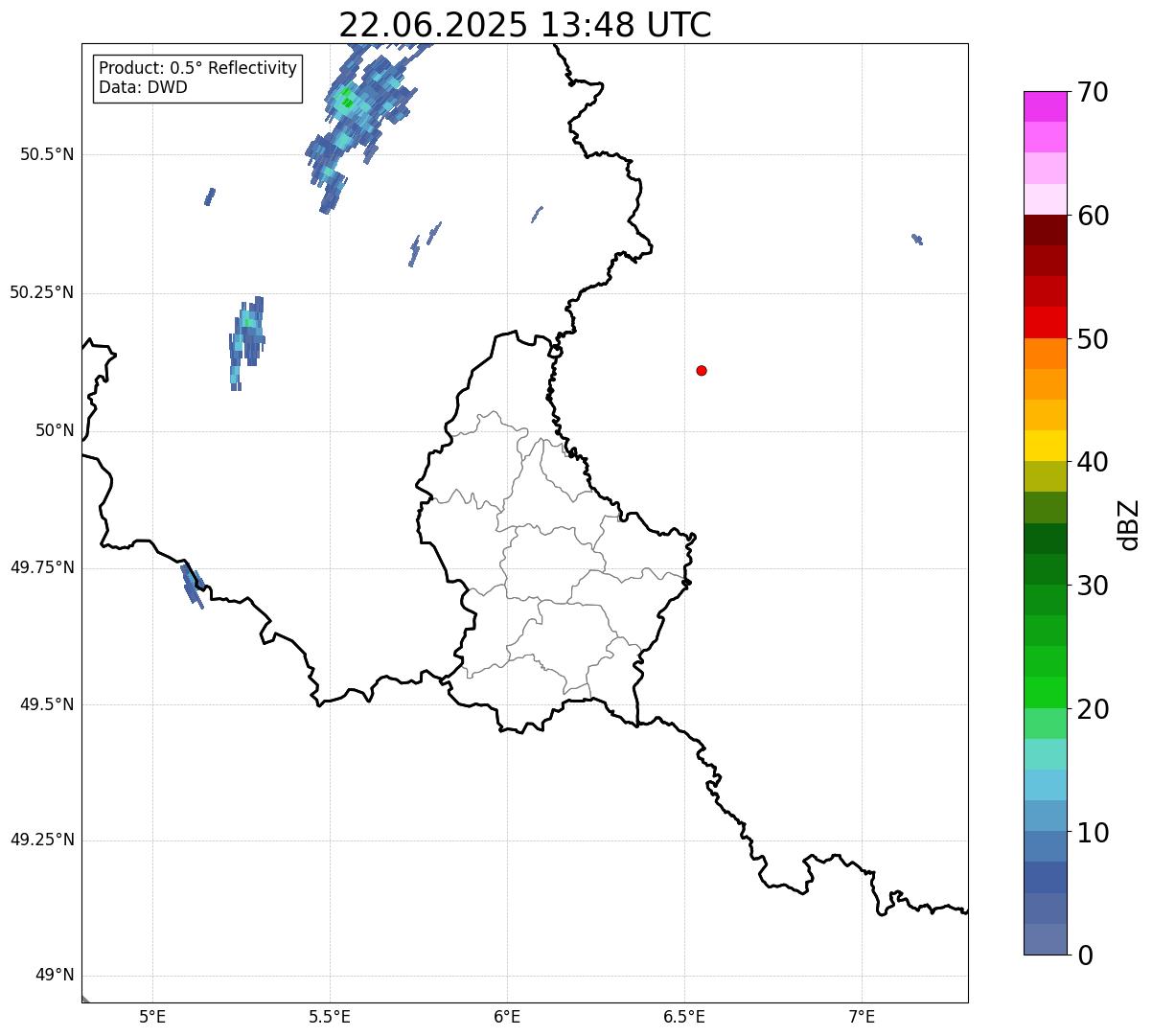This screenshot has height=1036, width=1152.
Task: Click the Product: 0.5° Reflectivity label
Action: coord(197,68)
